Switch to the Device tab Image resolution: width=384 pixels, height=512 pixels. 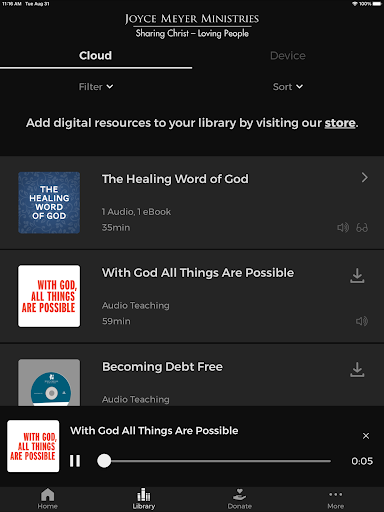pyautogui.click(x=288, y=56)
